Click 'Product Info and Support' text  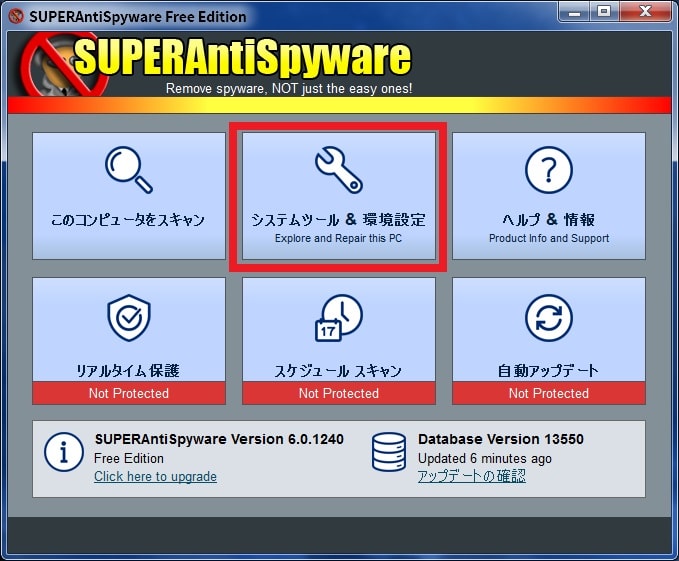pyautogui.click(x=549, y=238)
